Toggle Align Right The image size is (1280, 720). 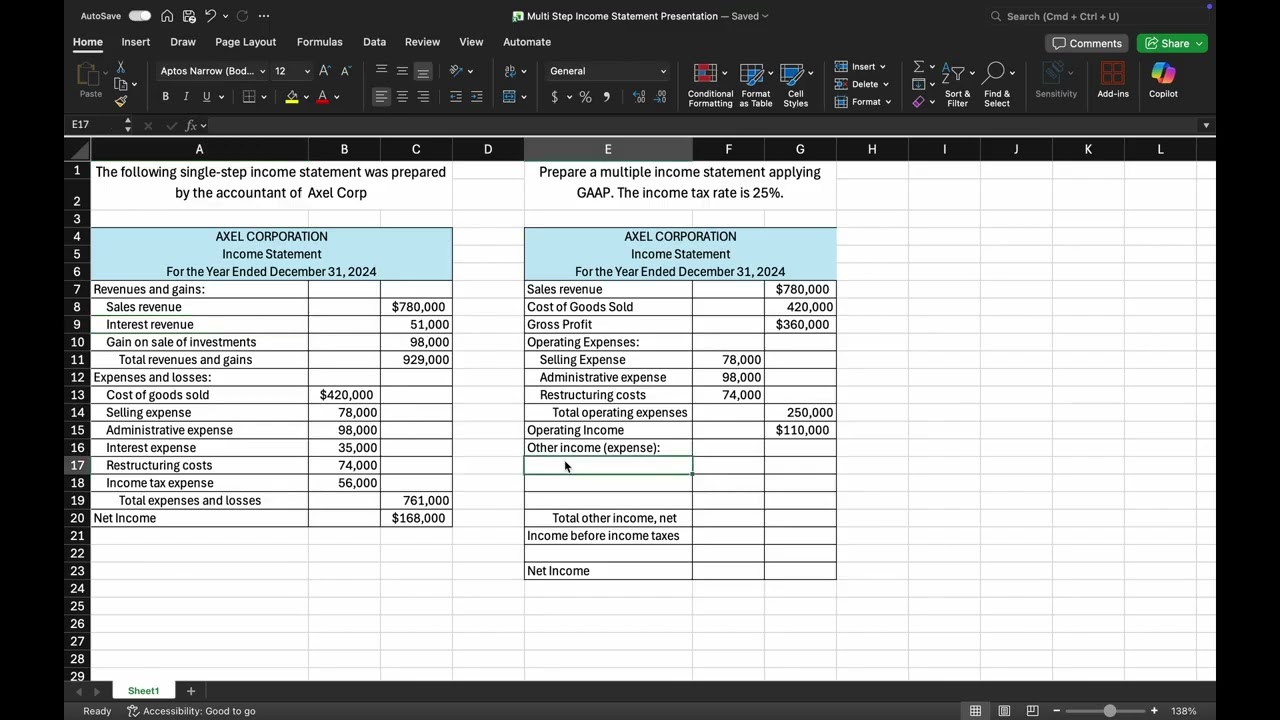423,97
